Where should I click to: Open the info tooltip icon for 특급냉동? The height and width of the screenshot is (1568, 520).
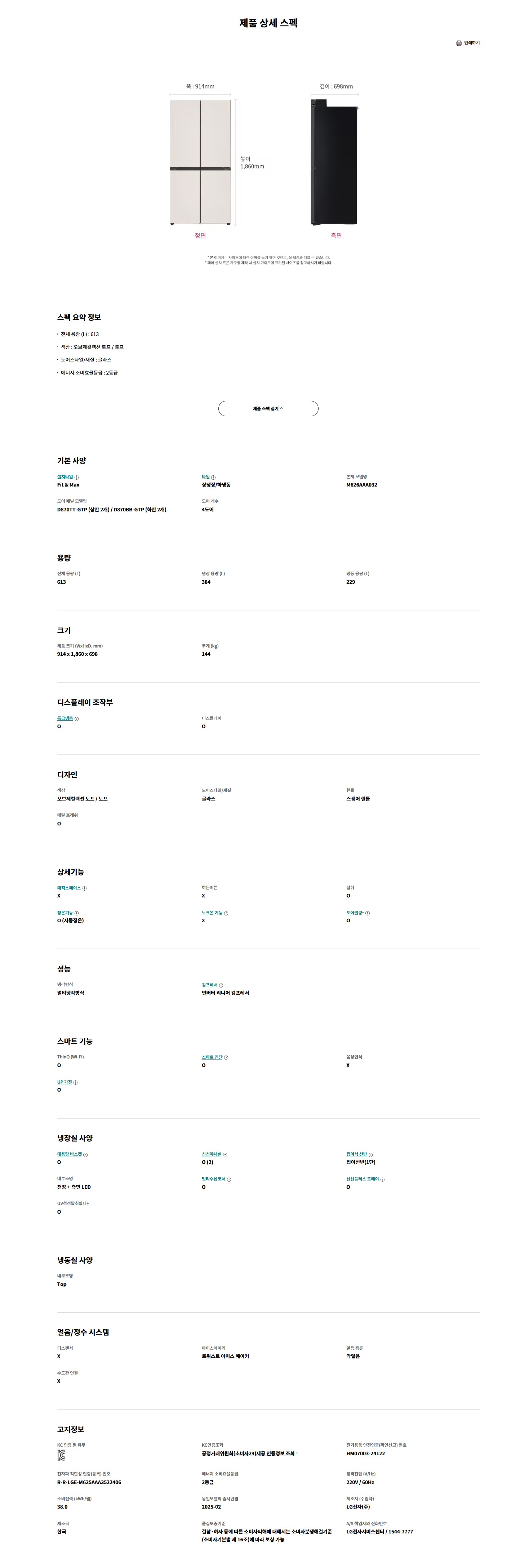pyautogui.click(x=77, y=719)
